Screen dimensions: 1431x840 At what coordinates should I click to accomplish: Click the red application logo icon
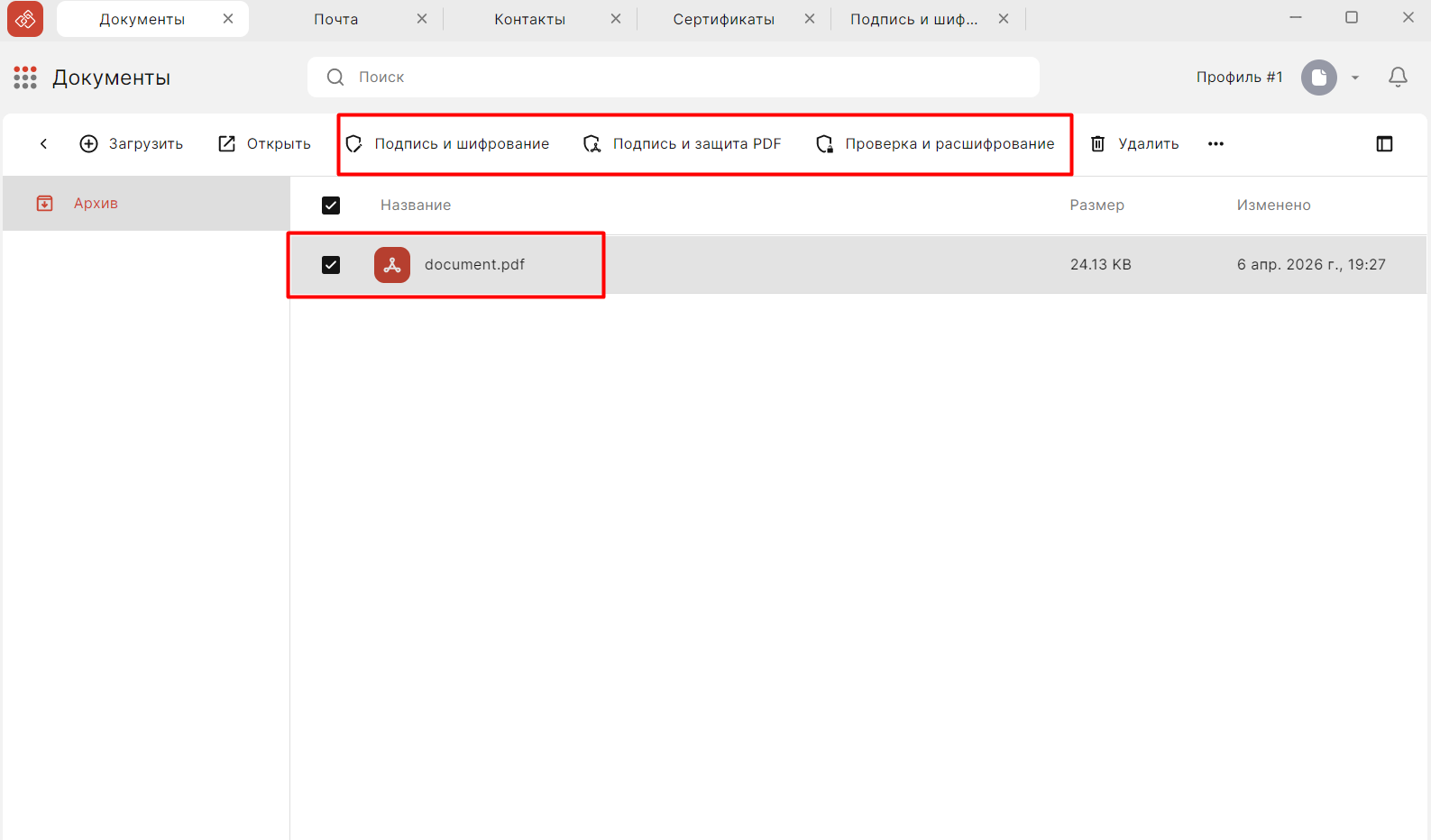[x=25, y=19]
